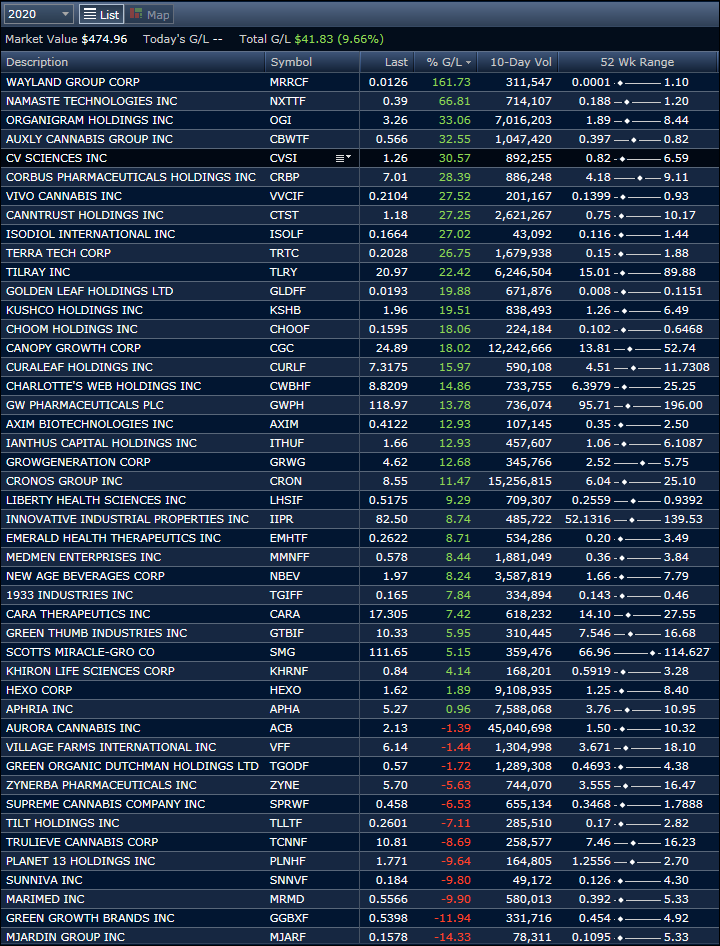
Task: Click the CARA symbol
Action: tap(285, 614)
